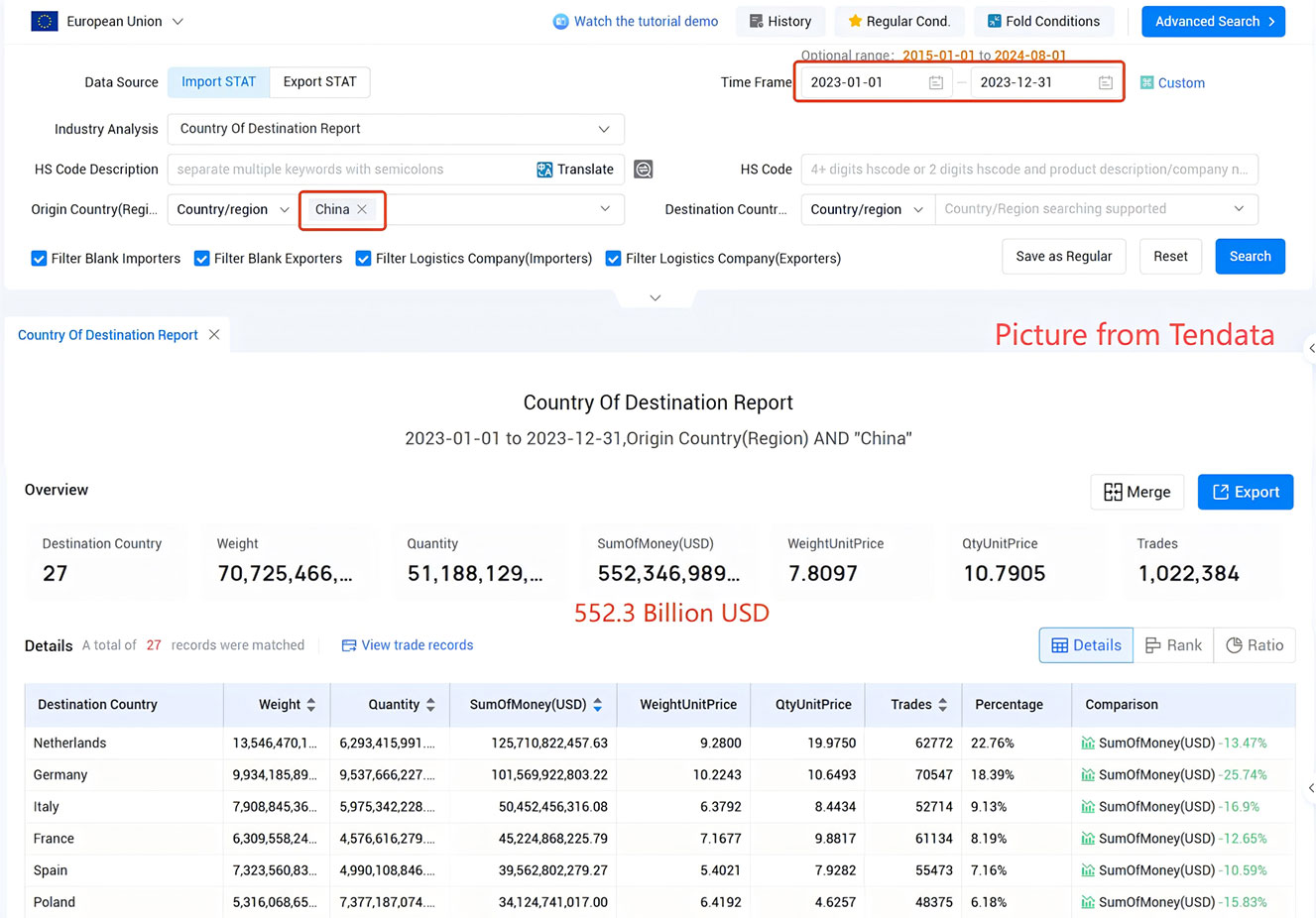This screenshot has height=918, width=1316.
Task: Click Netherlands comparison chart icon
Action: [x=1088, y=744]
